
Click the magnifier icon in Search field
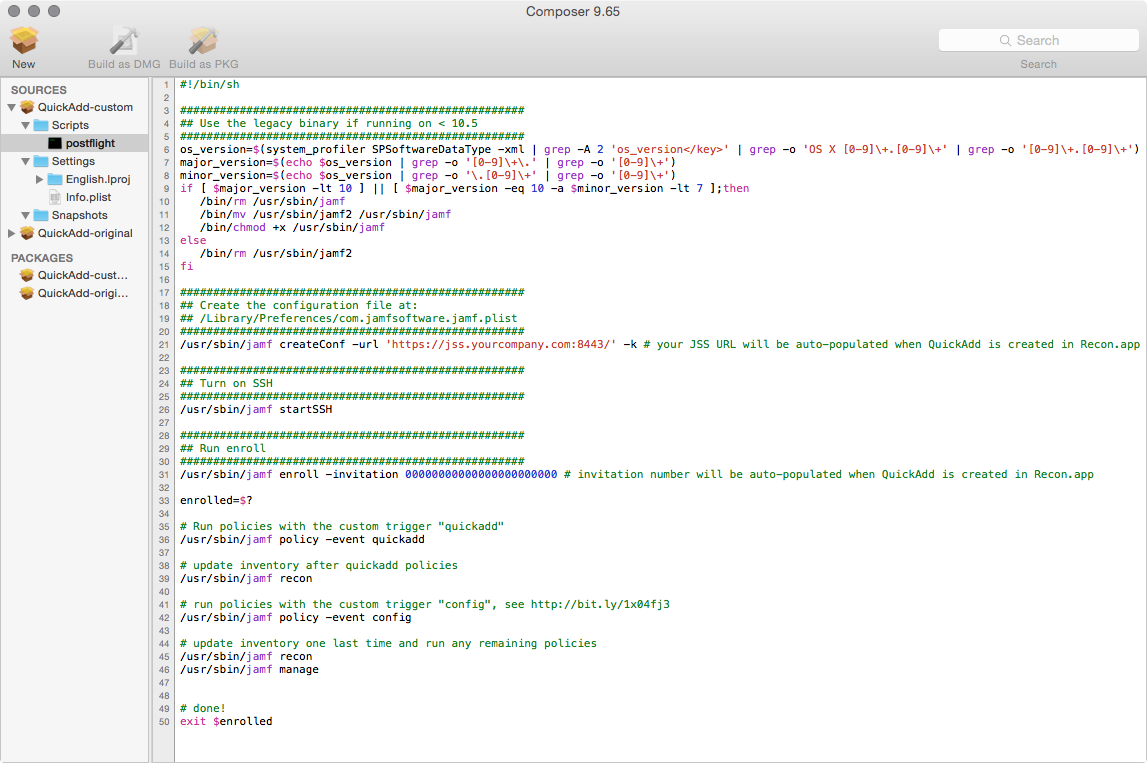1005,40
